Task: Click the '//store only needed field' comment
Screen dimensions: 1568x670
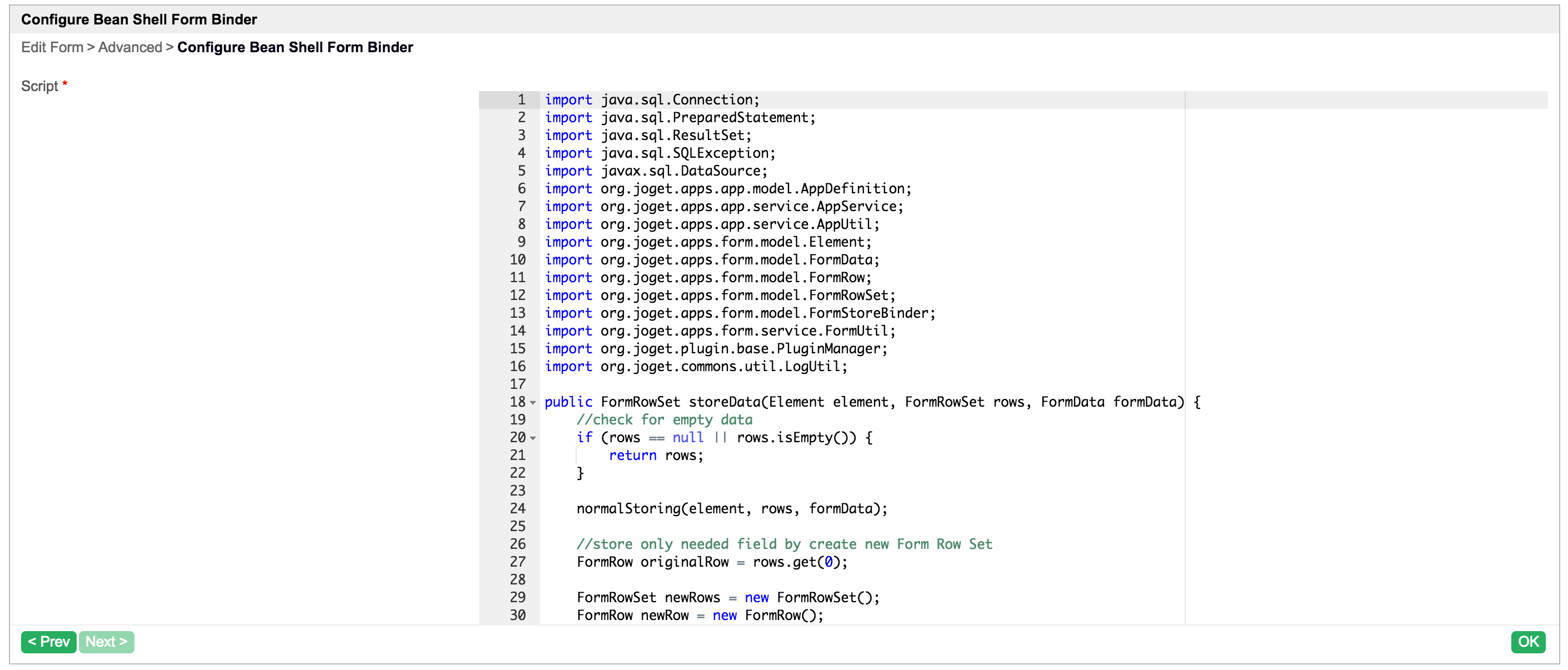Action: 783,544
